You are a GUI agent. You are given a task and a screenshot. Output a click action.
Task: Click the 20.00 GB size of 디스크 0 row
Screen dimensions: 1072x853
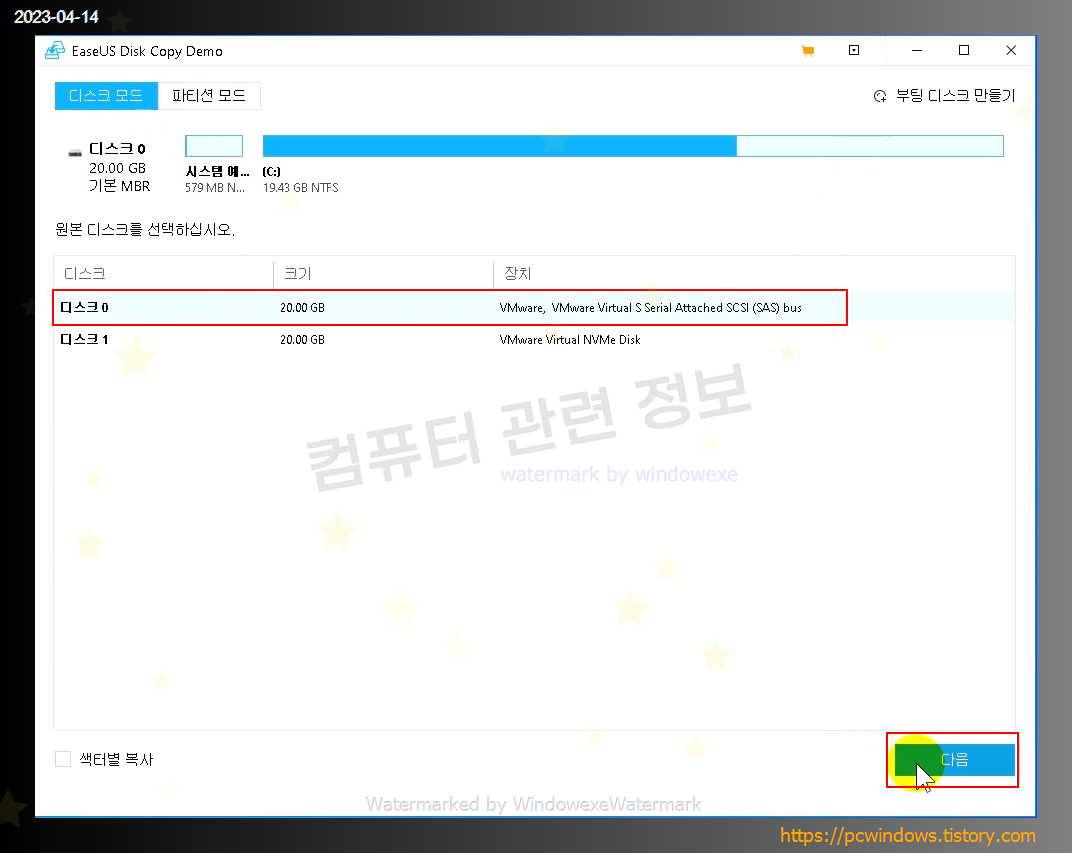[302, 308]
